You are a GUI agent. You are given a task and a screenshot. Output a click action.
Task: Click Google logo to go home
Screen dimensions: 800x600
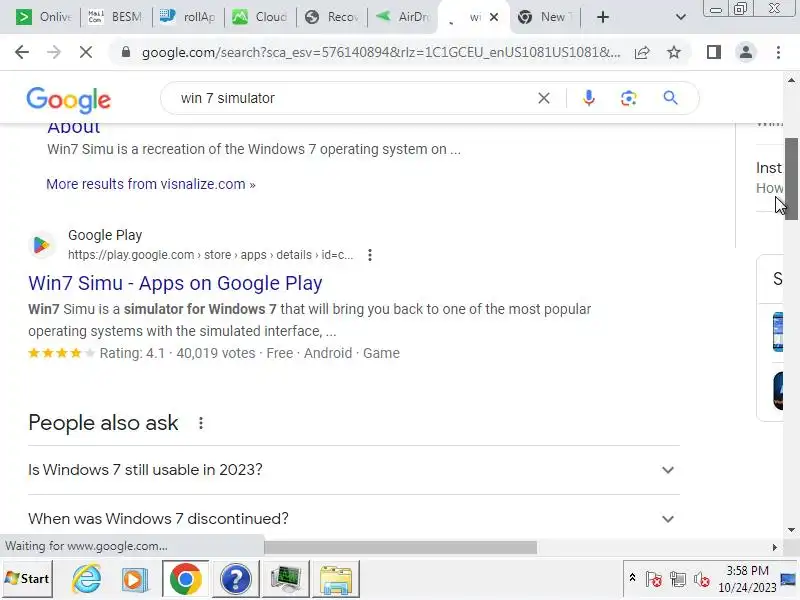click(68, 99)
